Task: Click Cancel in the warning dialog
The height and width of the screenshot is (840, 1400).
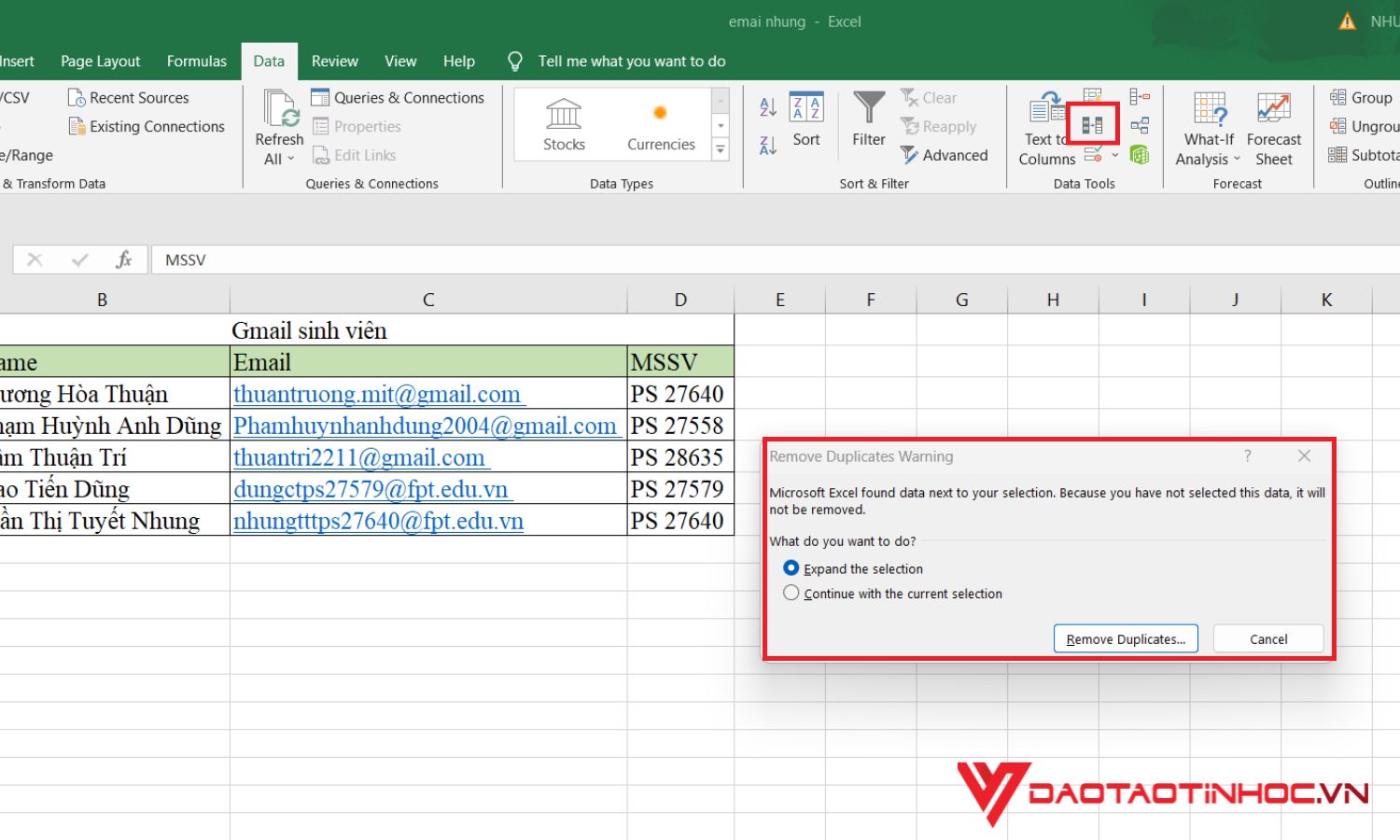Action: pyautogui.click(x=1267, y=639)
